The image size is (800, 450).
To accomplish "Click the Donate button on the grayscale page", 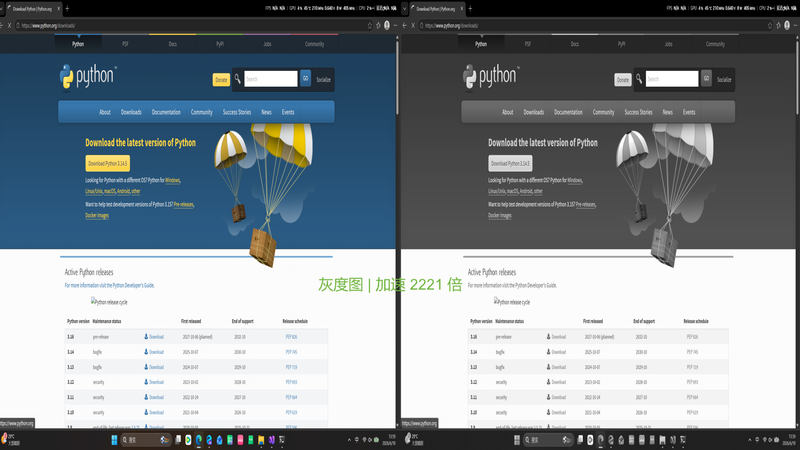I will [x=622, y=80].
